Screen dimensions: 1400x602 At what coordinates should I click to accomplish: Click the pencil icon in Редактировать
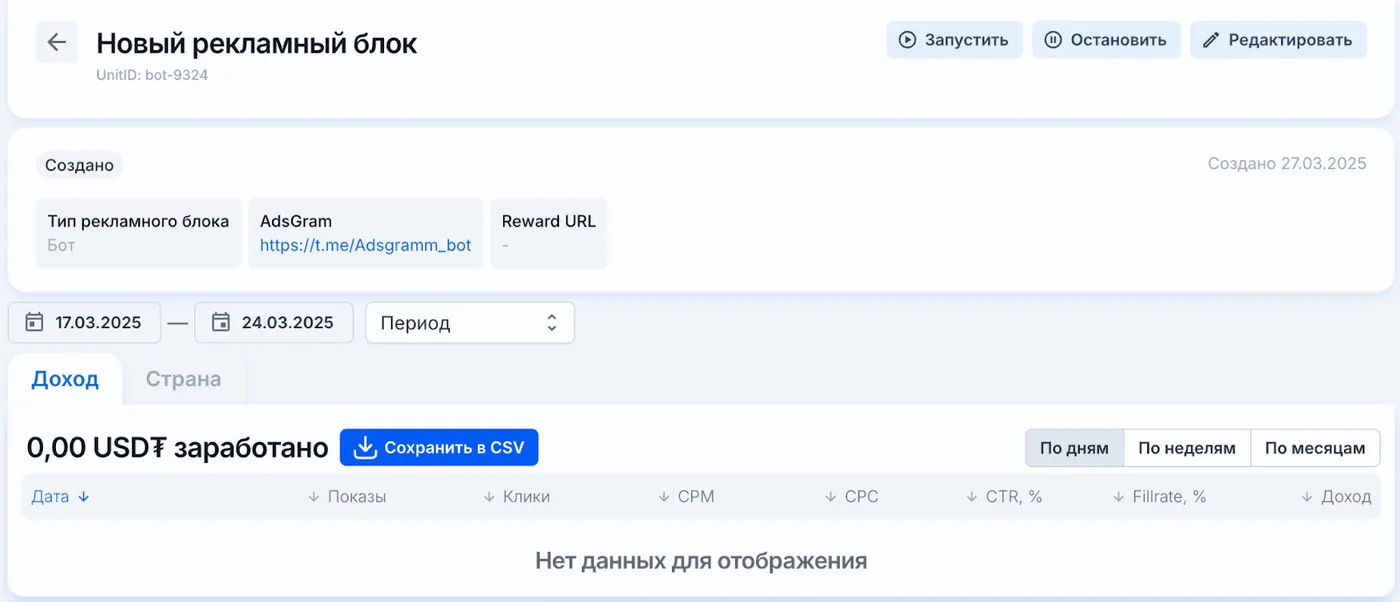[x=1211, y=40]
